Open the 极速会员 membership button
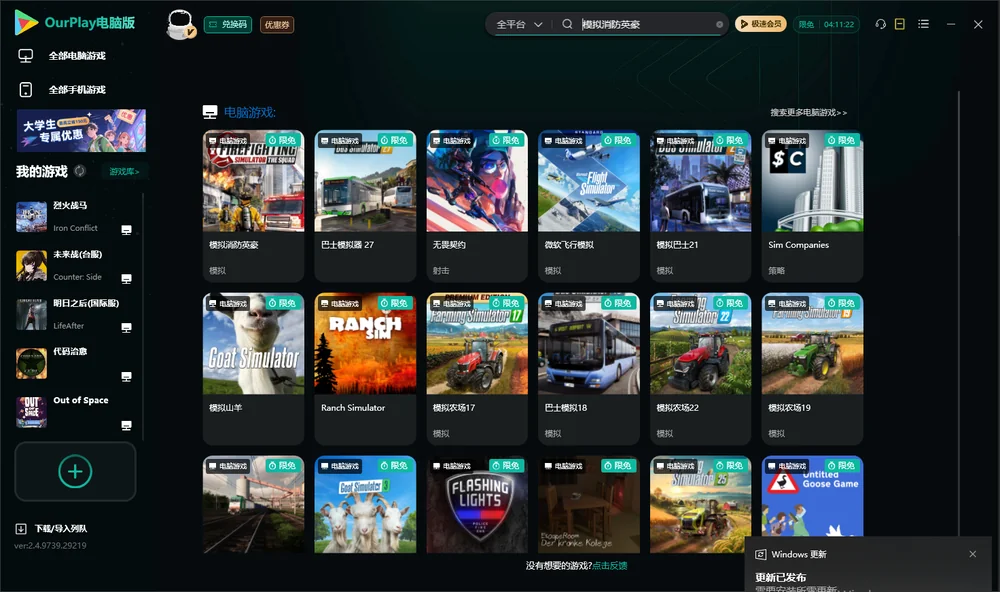1000x592 pixels. tap(761, 24)
